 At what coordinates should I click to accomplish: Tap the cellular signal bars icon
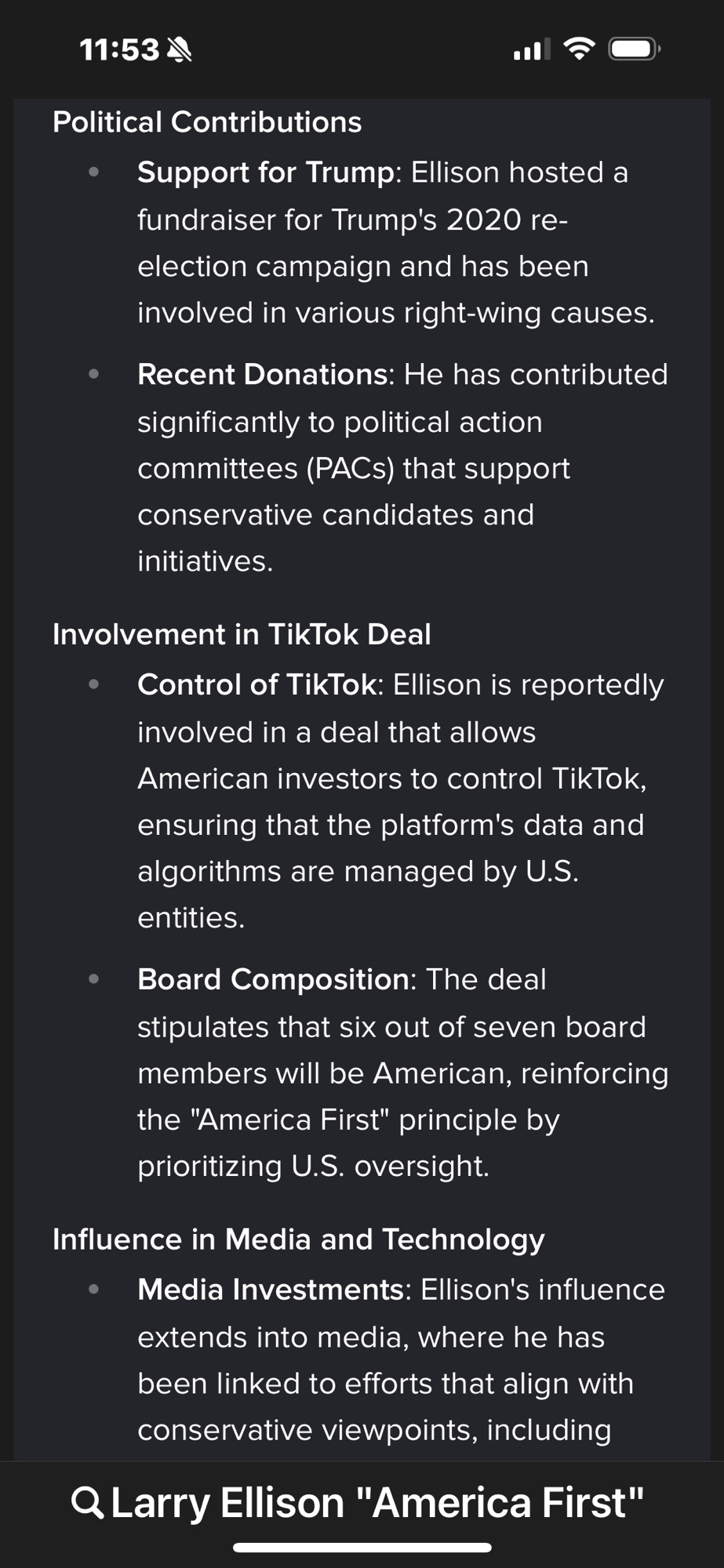click(531, 49)
